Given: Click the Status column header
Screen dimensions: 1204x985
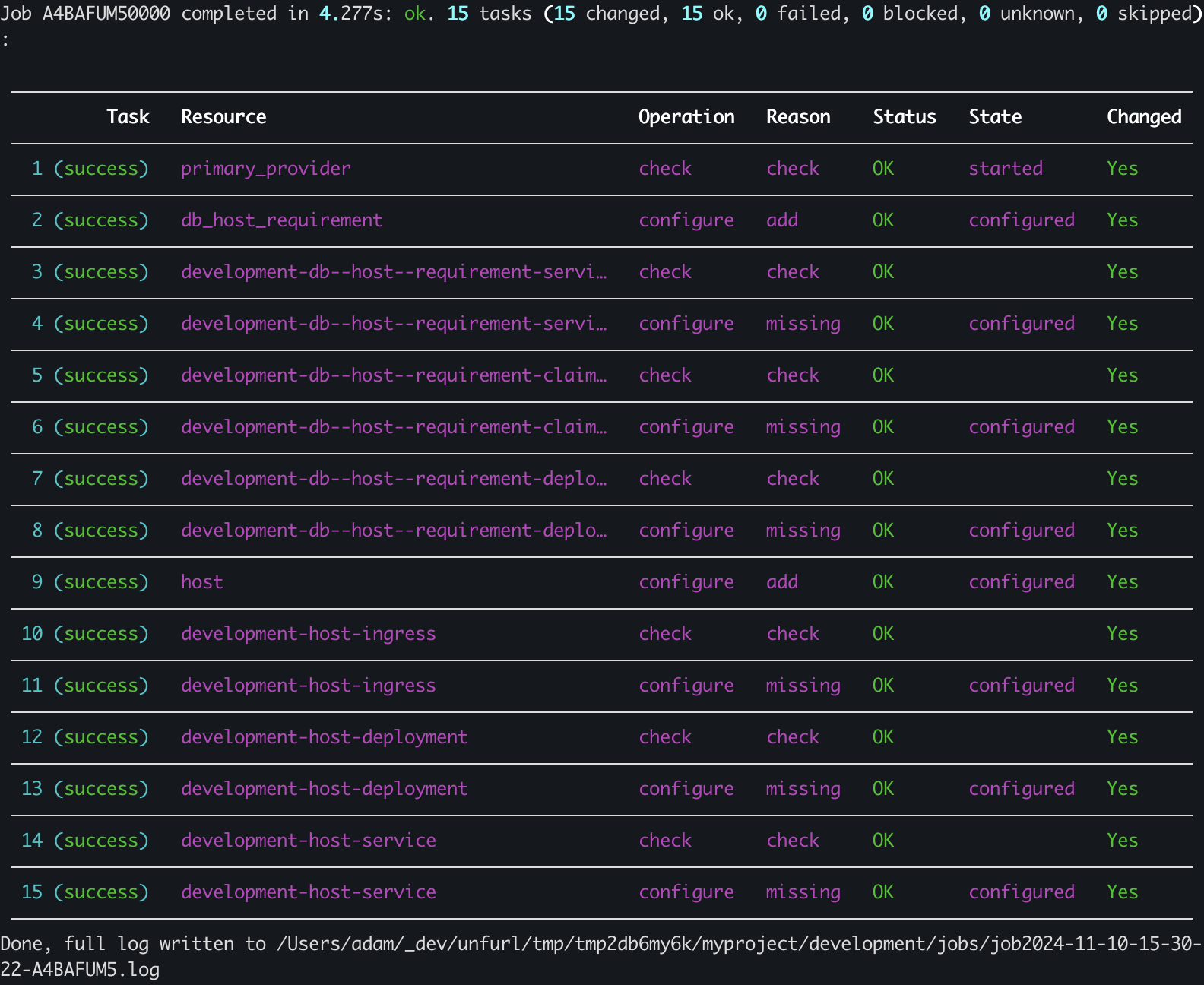Looking at the screenshot, I should tap(905, 117).
